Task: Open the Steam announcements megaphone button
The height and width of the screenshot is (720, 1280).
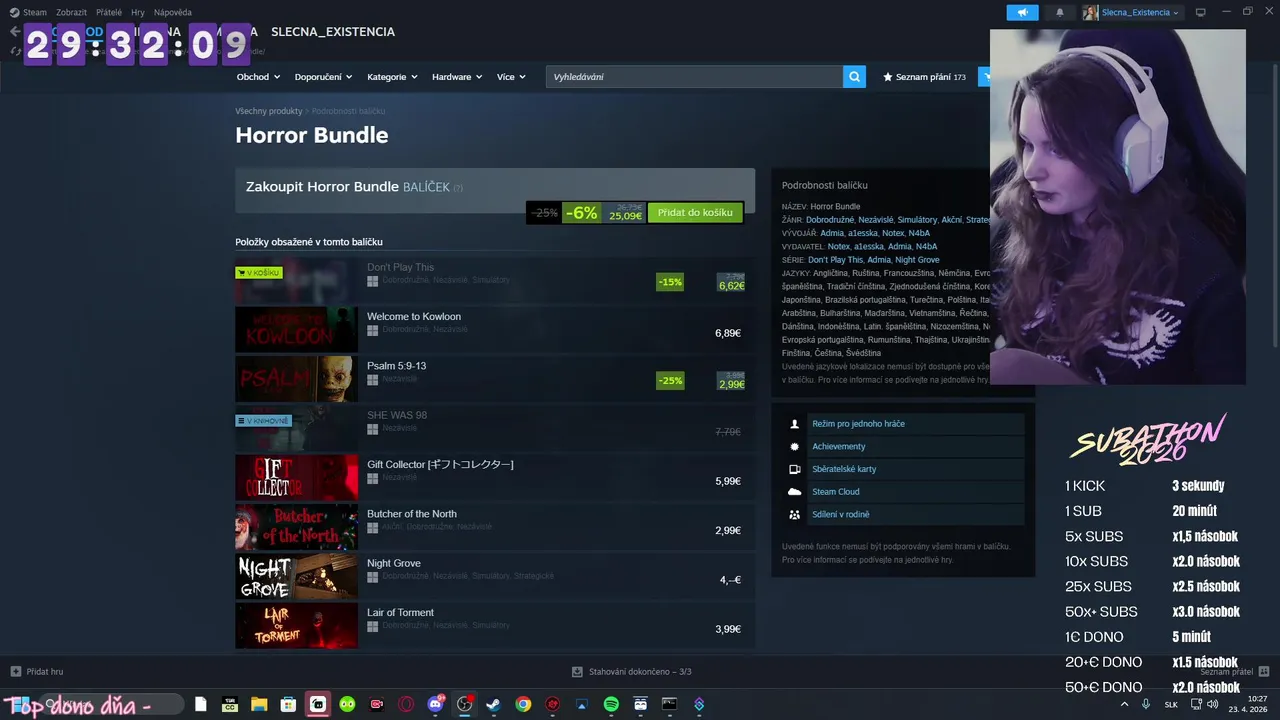Action: pos(1022,12)
